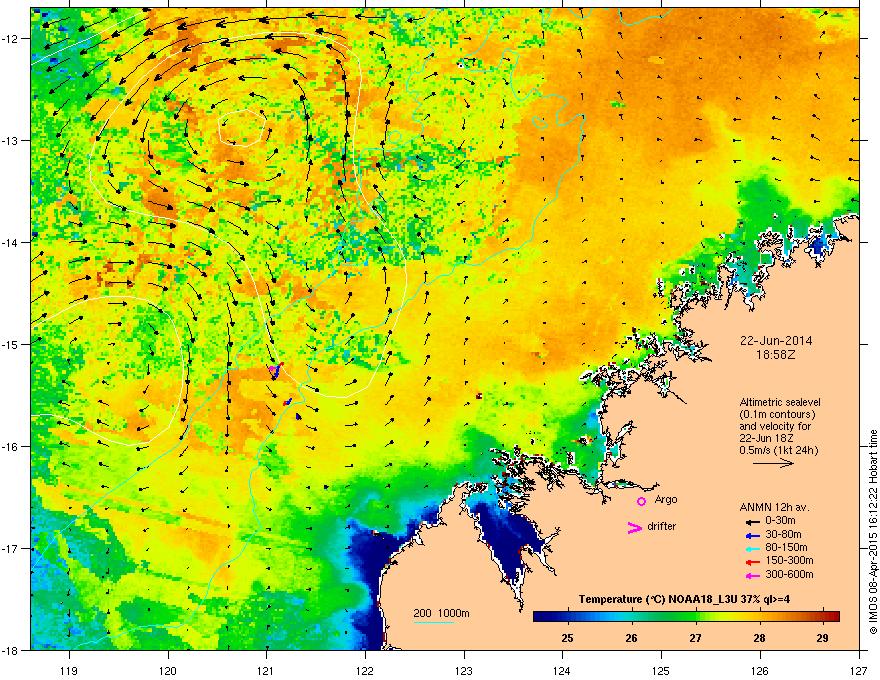Click the magenta 300-600m arrow in legend
The height and width of the screenshot is (680, 880).
(752, 575)
